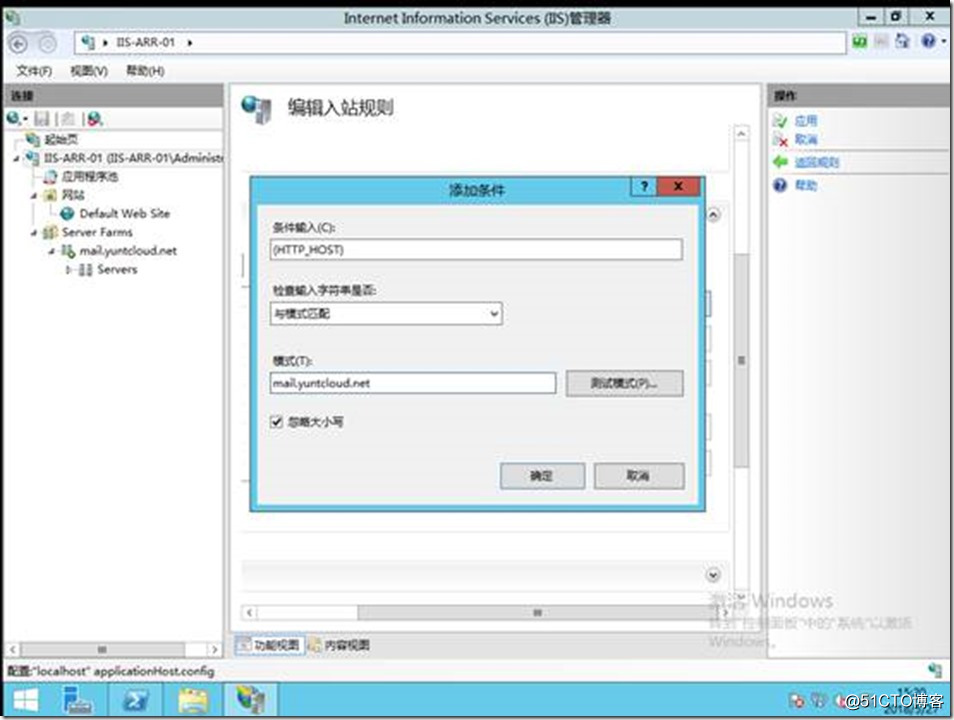Close the Add Condition dialog
Image resolution: width=954 pixels, height=720 pixels.
[678, 186]
